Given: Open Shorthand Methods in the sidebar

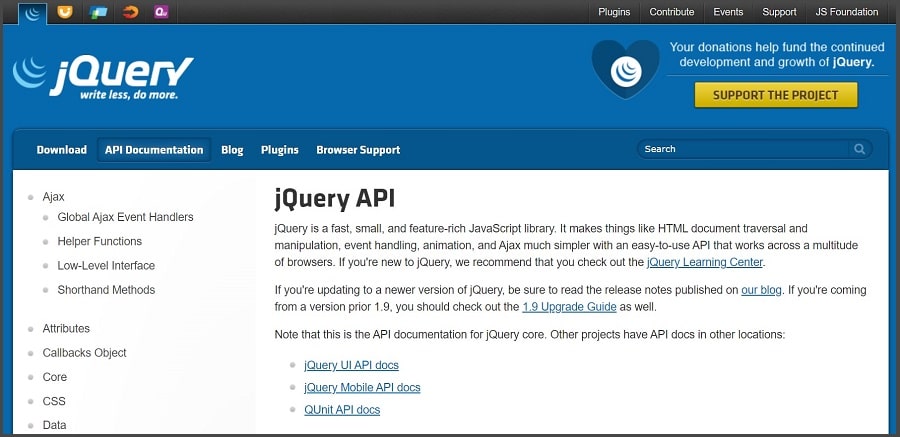Looking at the screenshot, I should (106, 289).
